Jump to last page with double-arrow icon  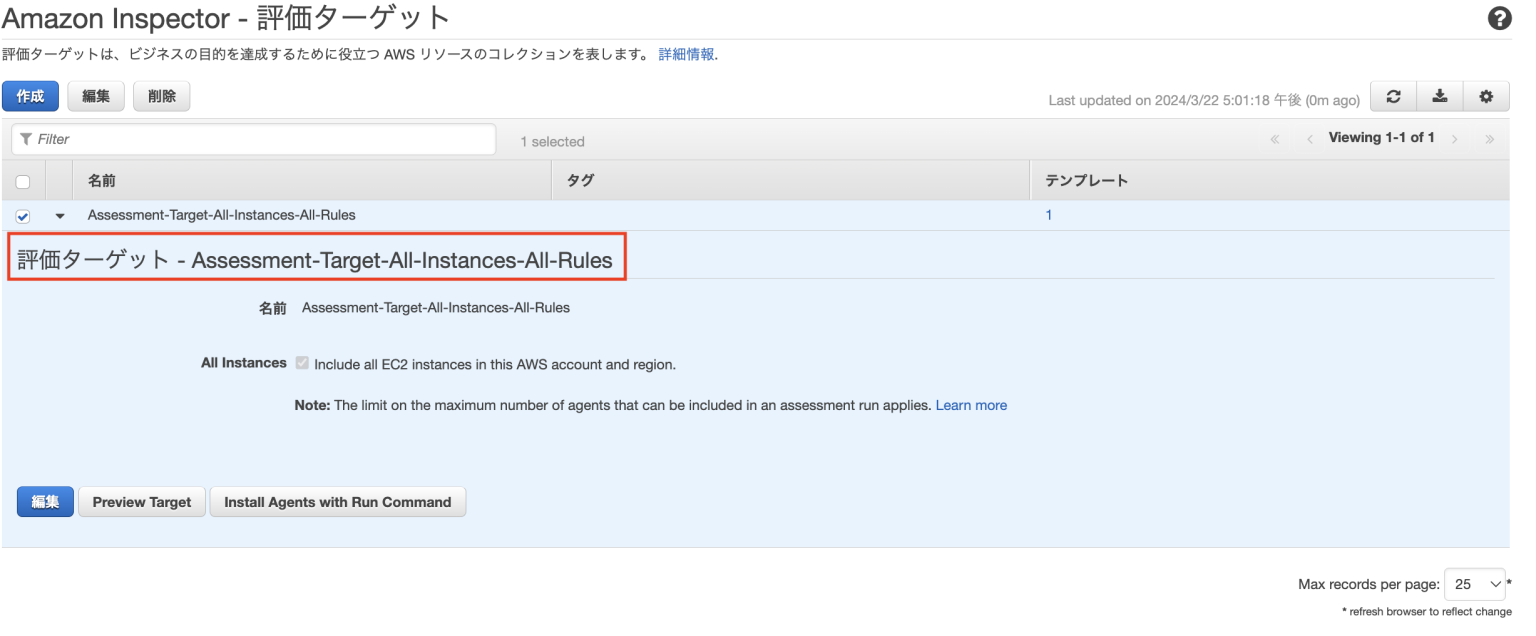click(x=1489, y=138)
